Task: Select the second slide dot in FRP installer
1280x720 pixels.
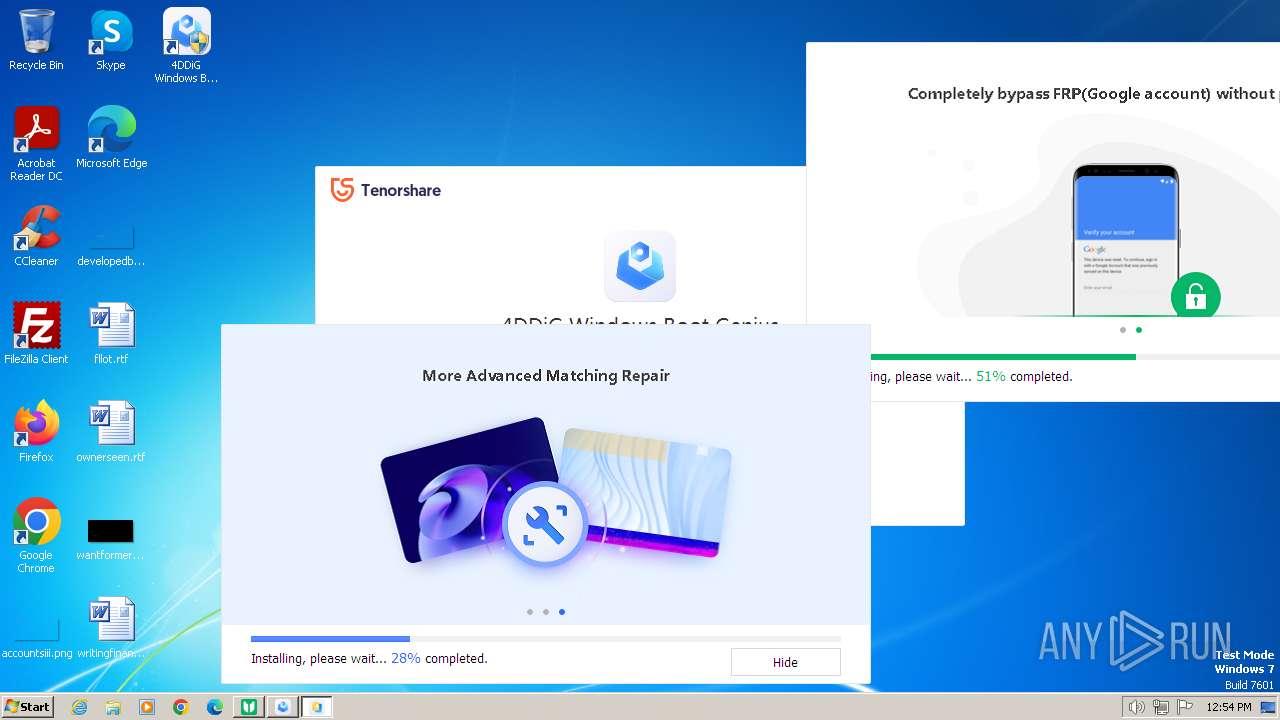Action: [x=1139, y=330]
